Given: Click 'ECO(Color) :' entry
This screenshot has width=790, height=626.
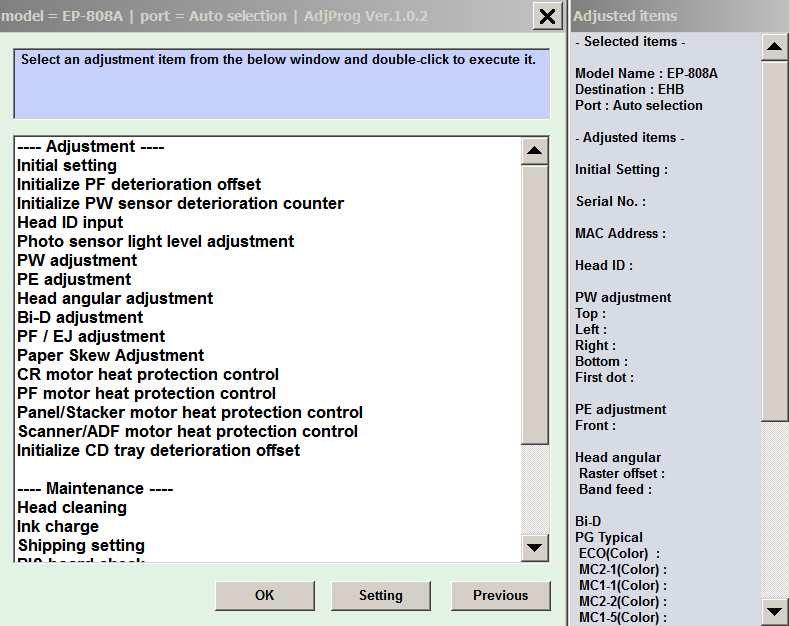Looking at the screenshot, I should coord(620,554).
